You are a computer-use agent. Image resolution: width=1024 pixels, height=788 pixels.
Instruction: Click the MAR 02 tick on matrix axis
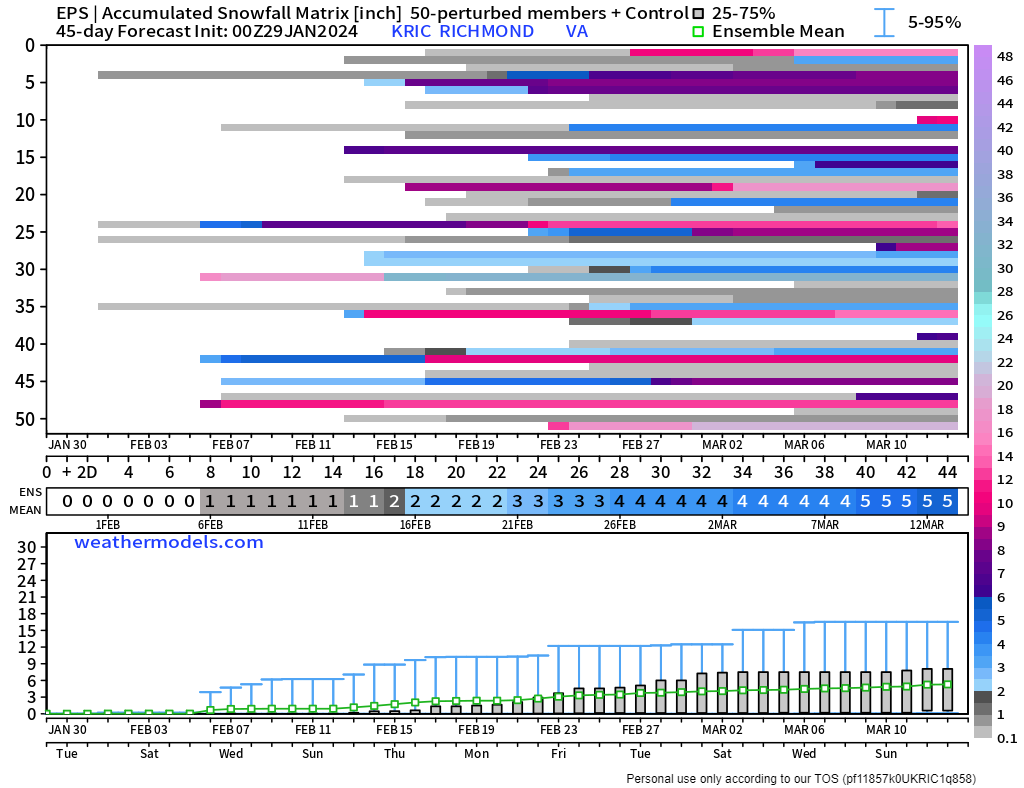pyautogui.click(x=722, y=445)
